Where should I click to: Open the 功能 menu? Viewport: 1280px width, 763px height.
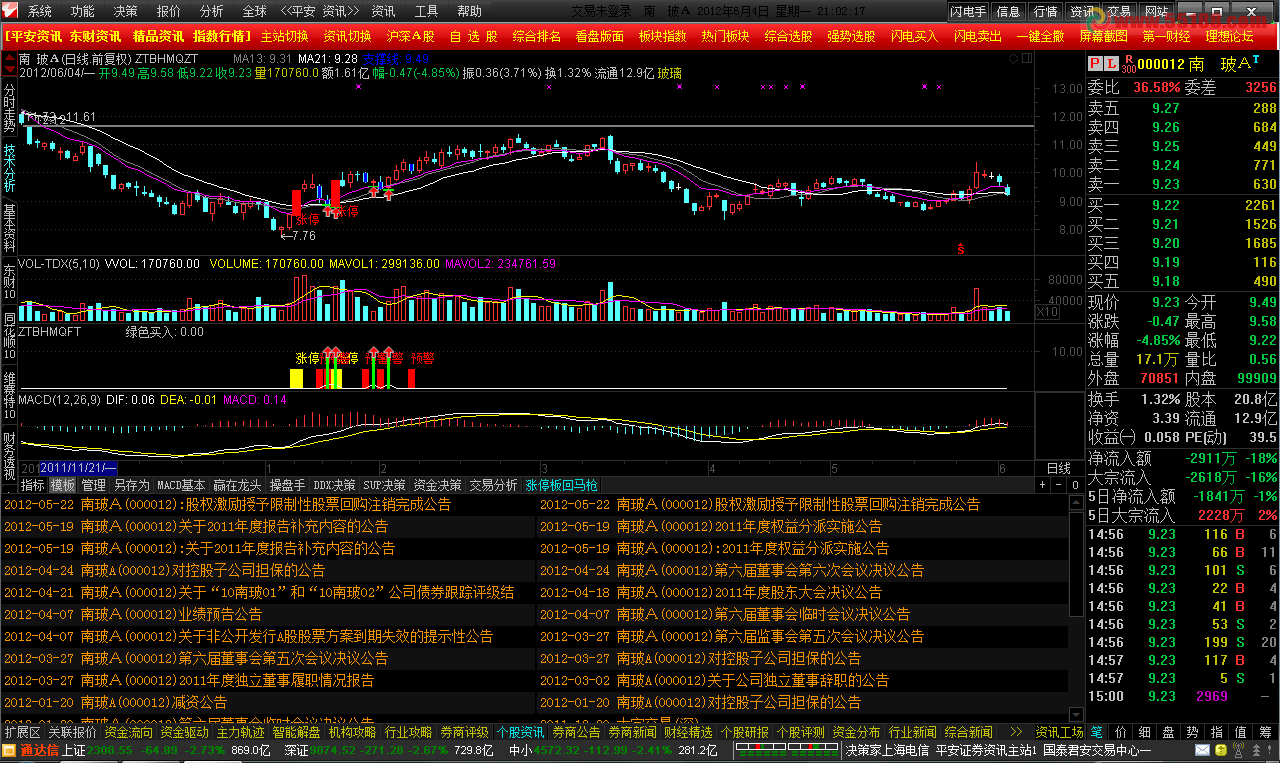click(x=82, y=11)
